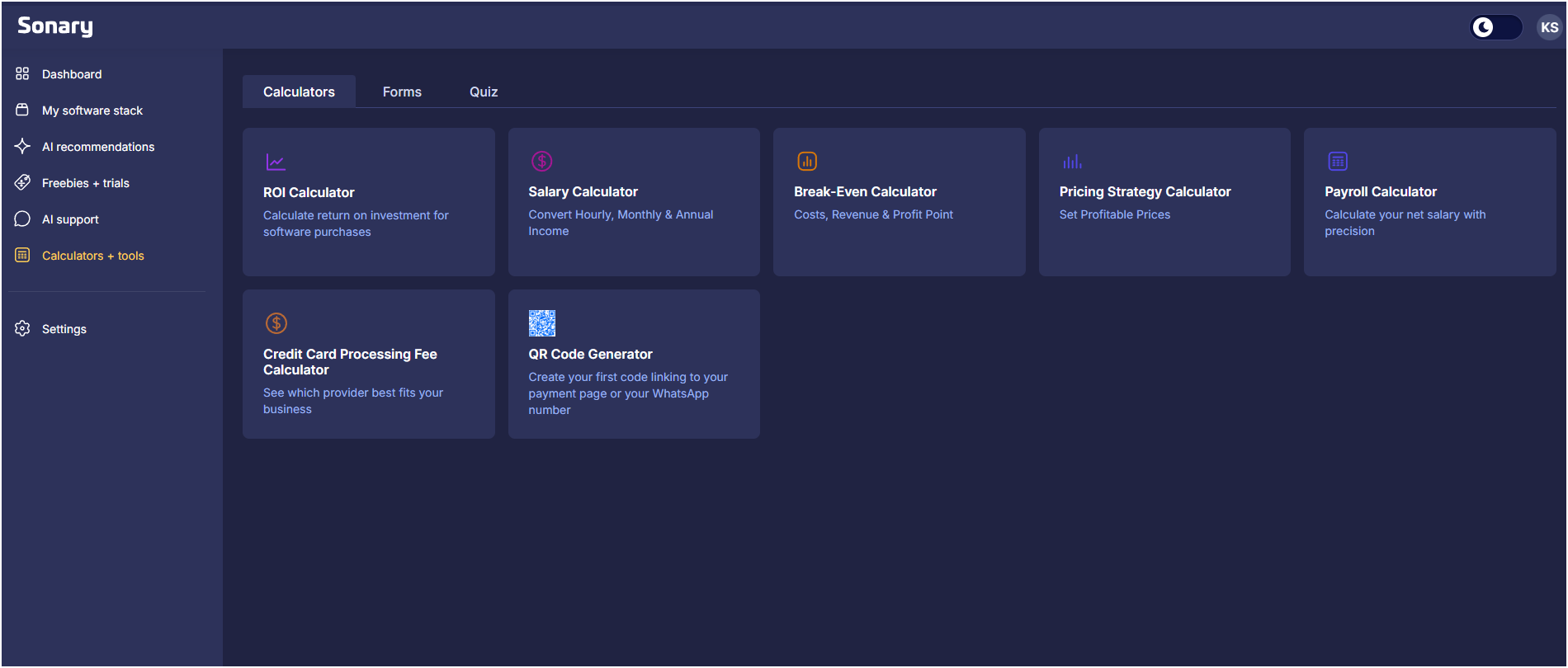Open the KS user avatar menu
The height and width of the screenshot is (668, 1568).
point(1549,27)
